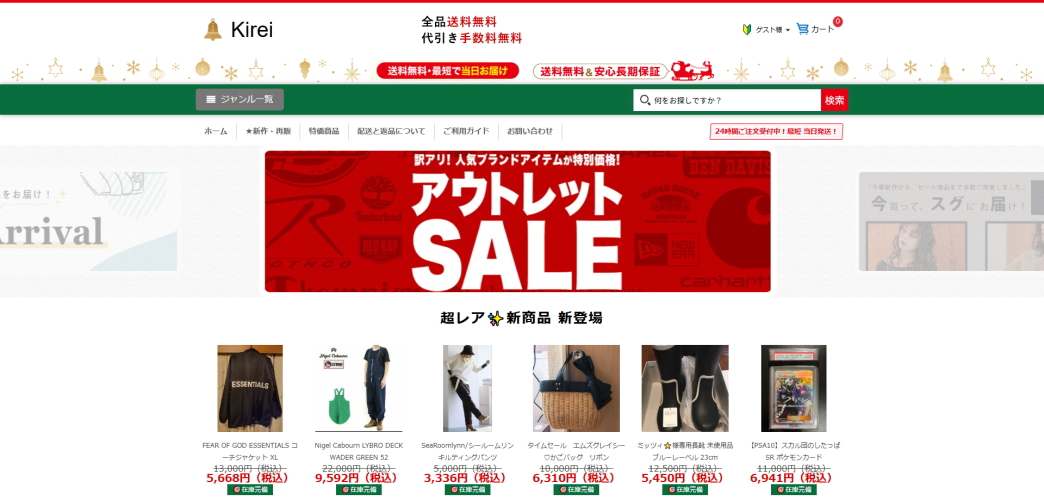Open the shopping cart icon
This screenshot has height=500, width=1044.
(802, 29)
